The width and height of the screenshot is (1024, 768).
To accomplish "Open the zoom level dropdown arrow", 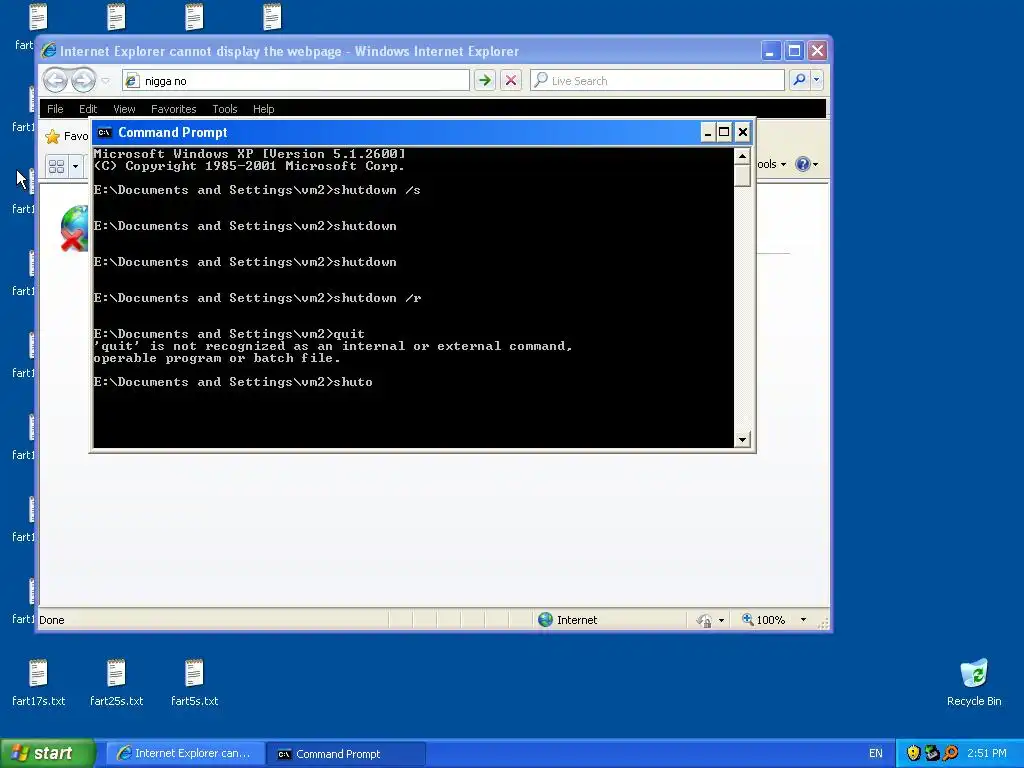I will pyautogui.click(x=803, y=620).
